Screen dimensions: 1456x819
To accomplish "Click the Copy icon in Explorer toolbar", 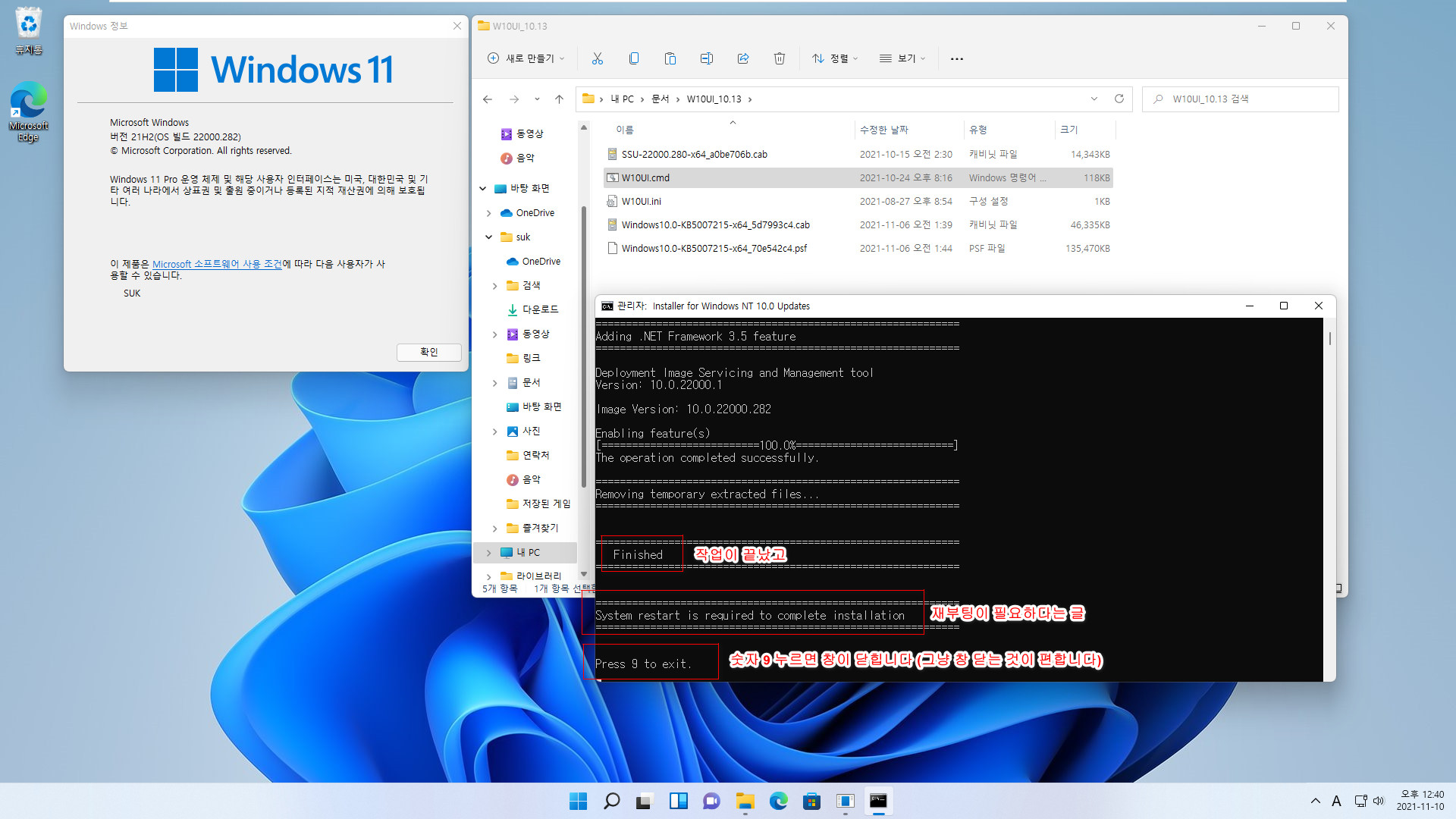I will coord(634,58).
